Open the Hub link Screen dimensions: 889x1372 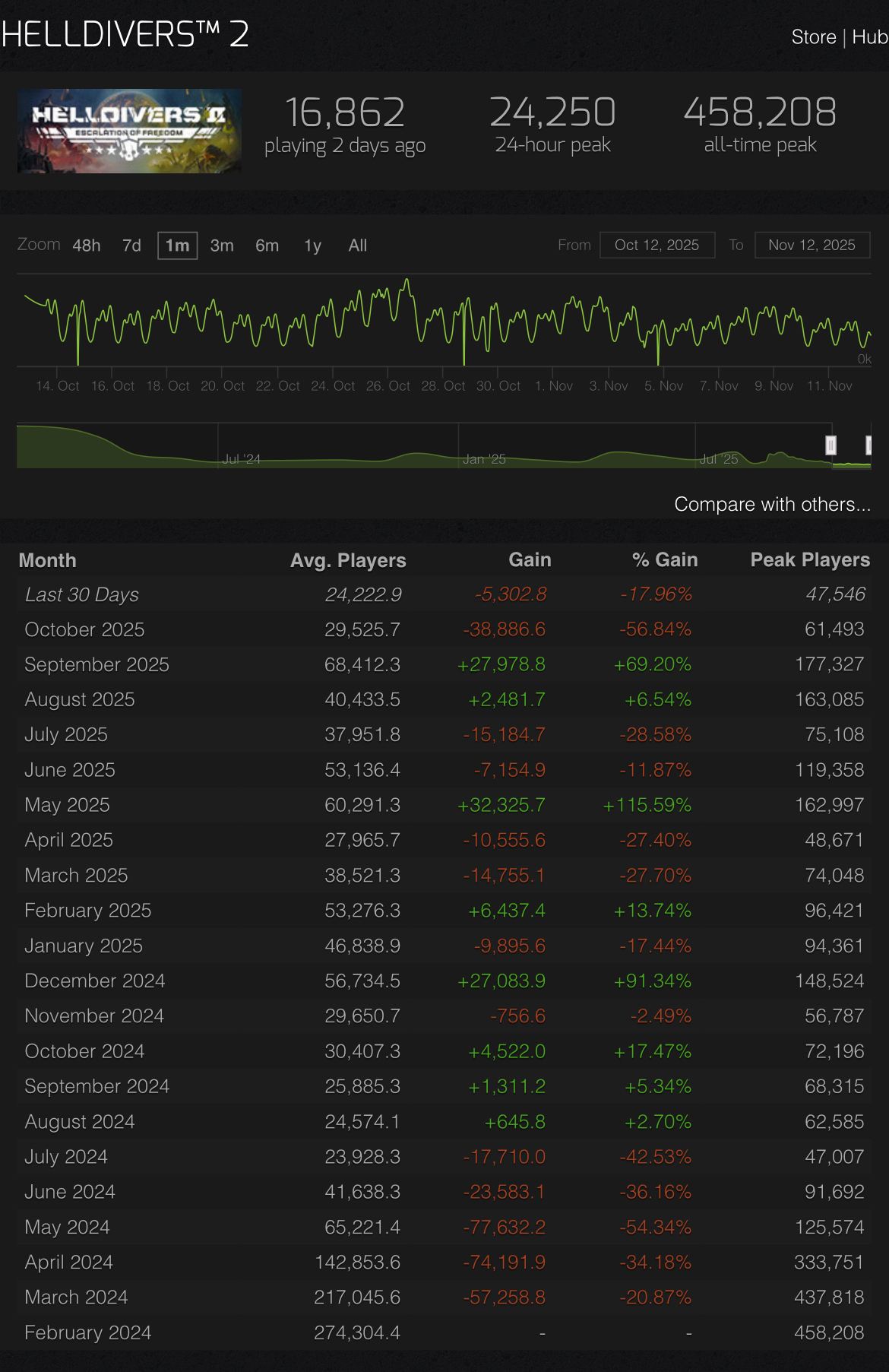pyautogui.click(x=870, y=36)
